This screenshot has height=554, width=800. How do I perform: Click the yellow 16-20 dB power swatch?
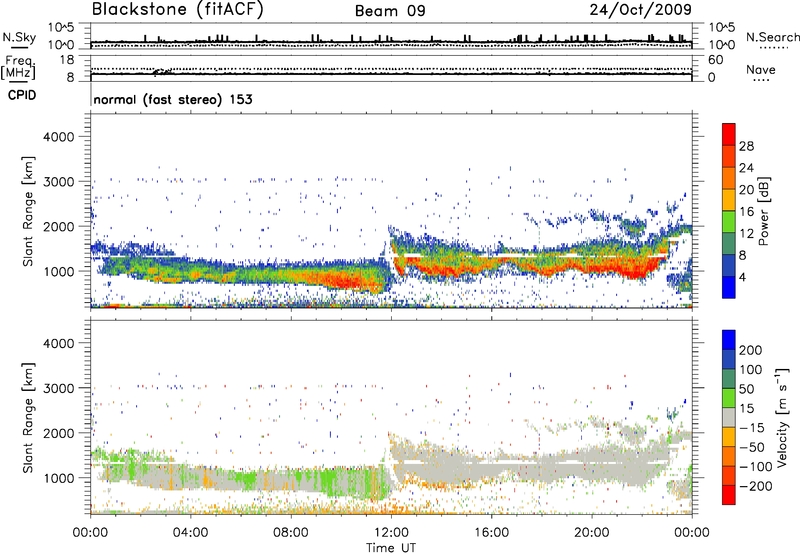(729, 200)
